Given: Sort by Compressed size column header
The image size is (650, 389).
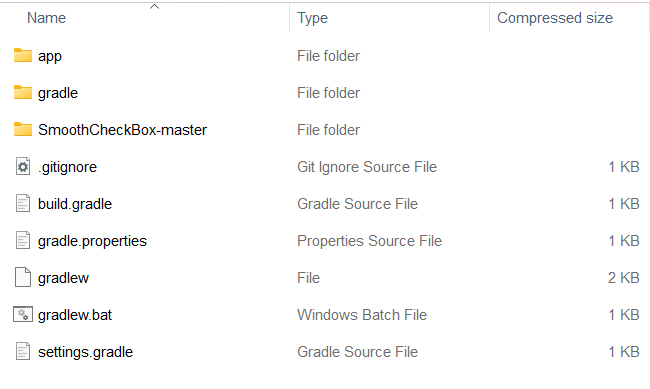Looking at the screenshot, I should coord(555,18).
